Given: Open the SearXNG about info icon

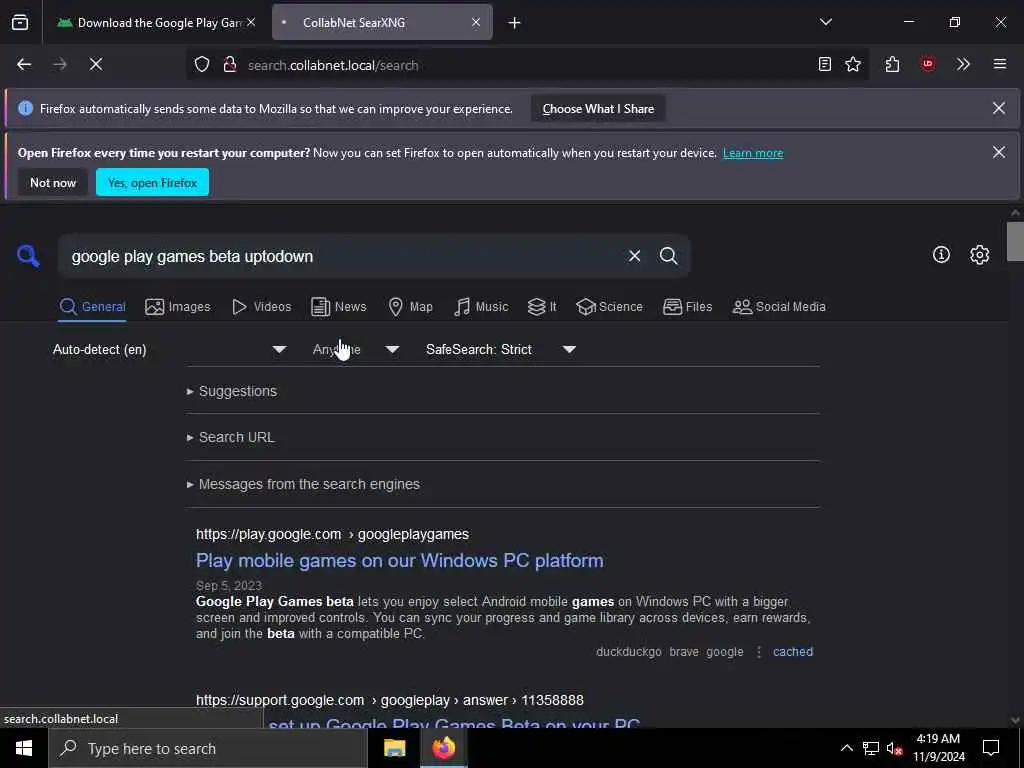Looking at the screenshot, I should coord(940,255).
